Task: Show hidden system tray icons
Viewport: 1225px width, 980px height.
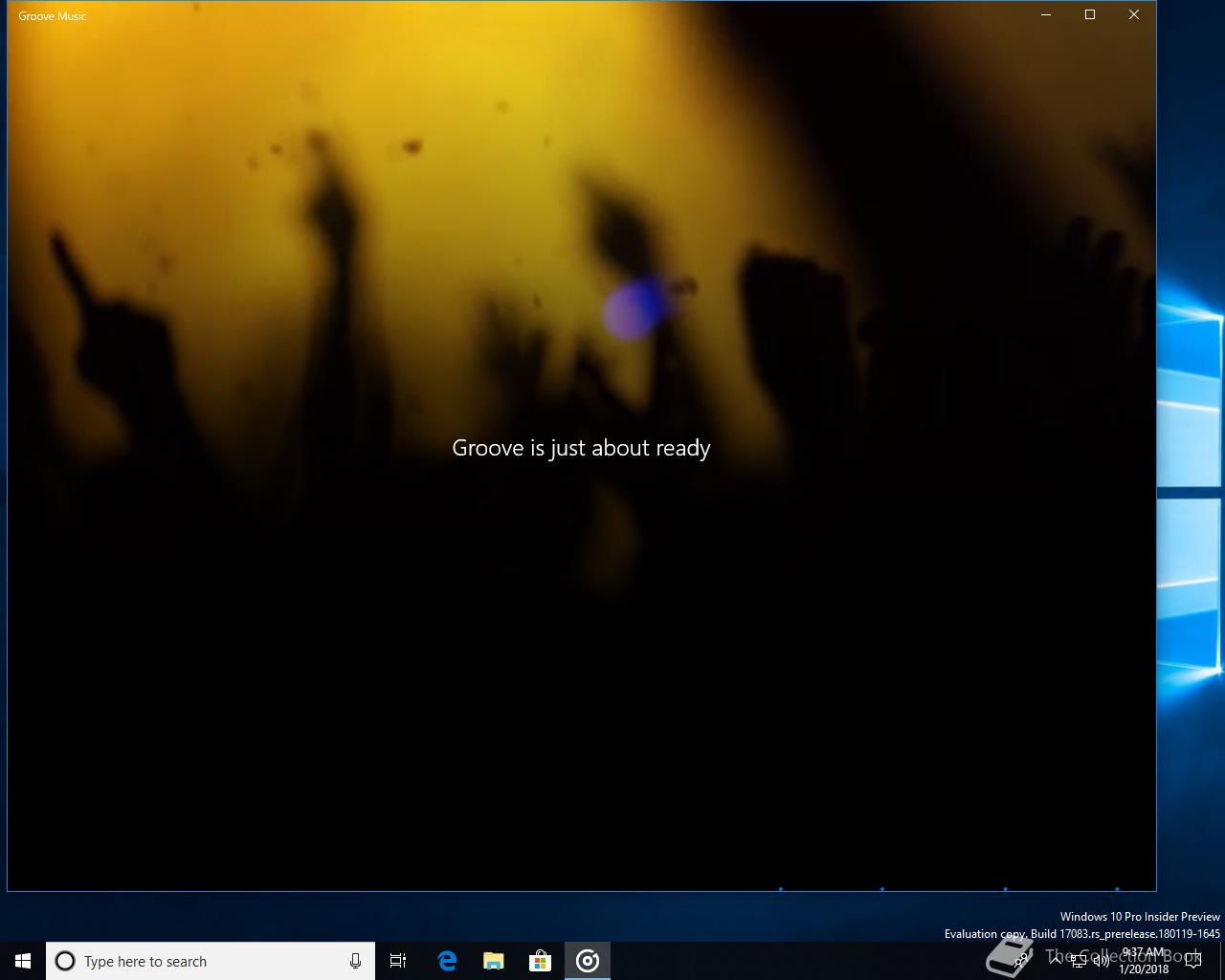Action: 1056,960
